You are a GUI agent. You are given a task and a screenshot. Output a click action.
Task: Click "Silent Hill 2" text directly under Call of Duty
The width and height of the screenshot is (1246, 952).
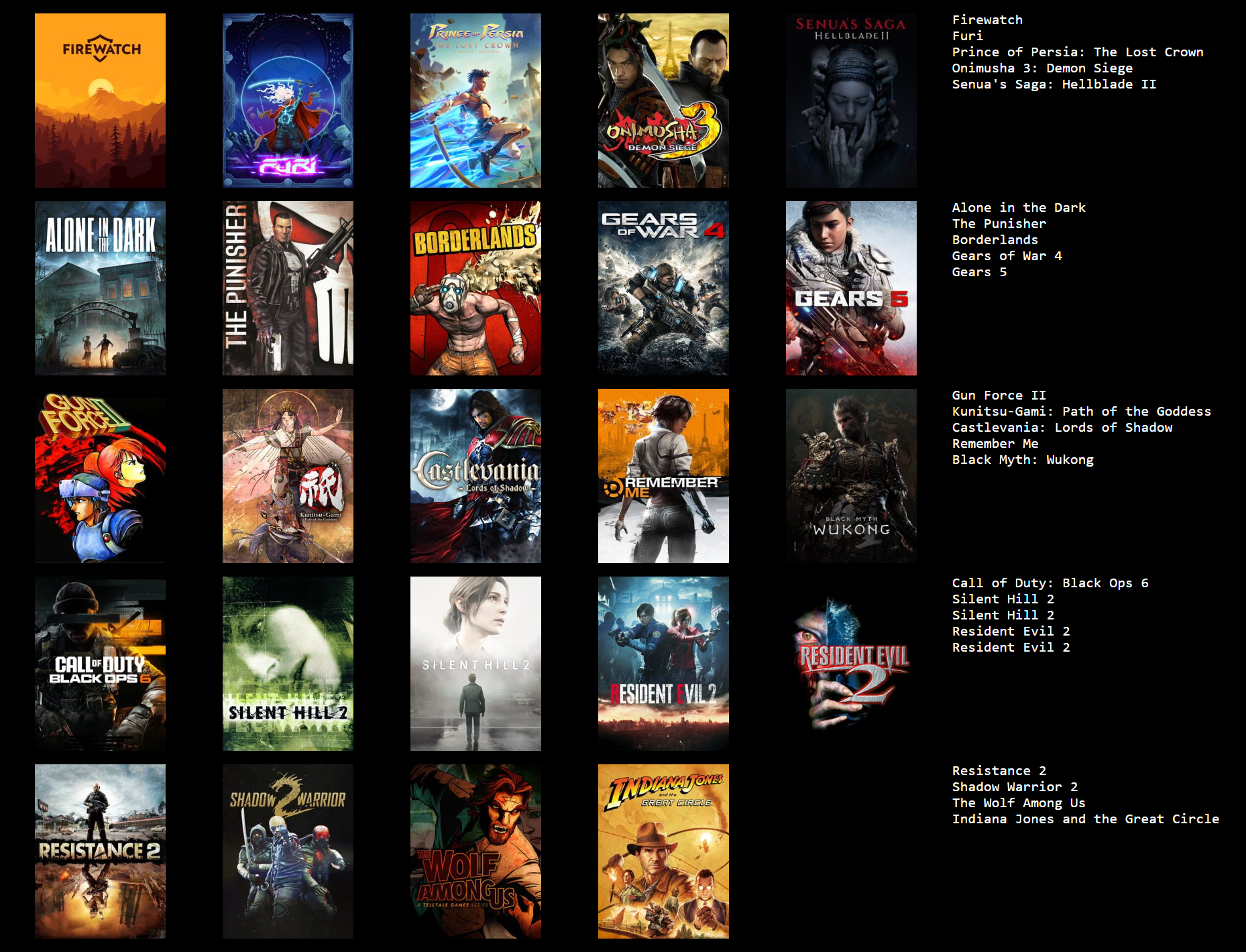click(x=1003, y=599)
